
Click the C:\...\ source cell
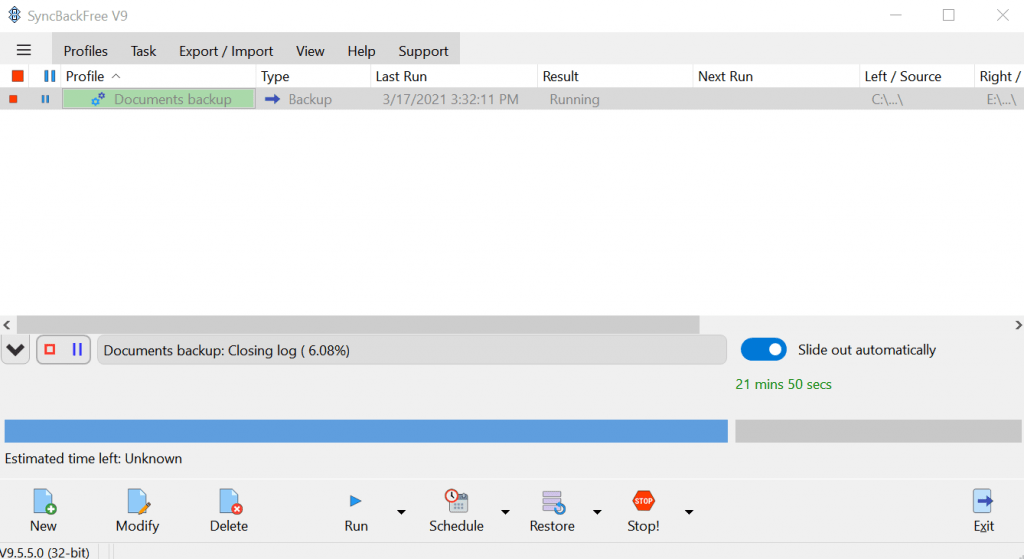[888, 99]
